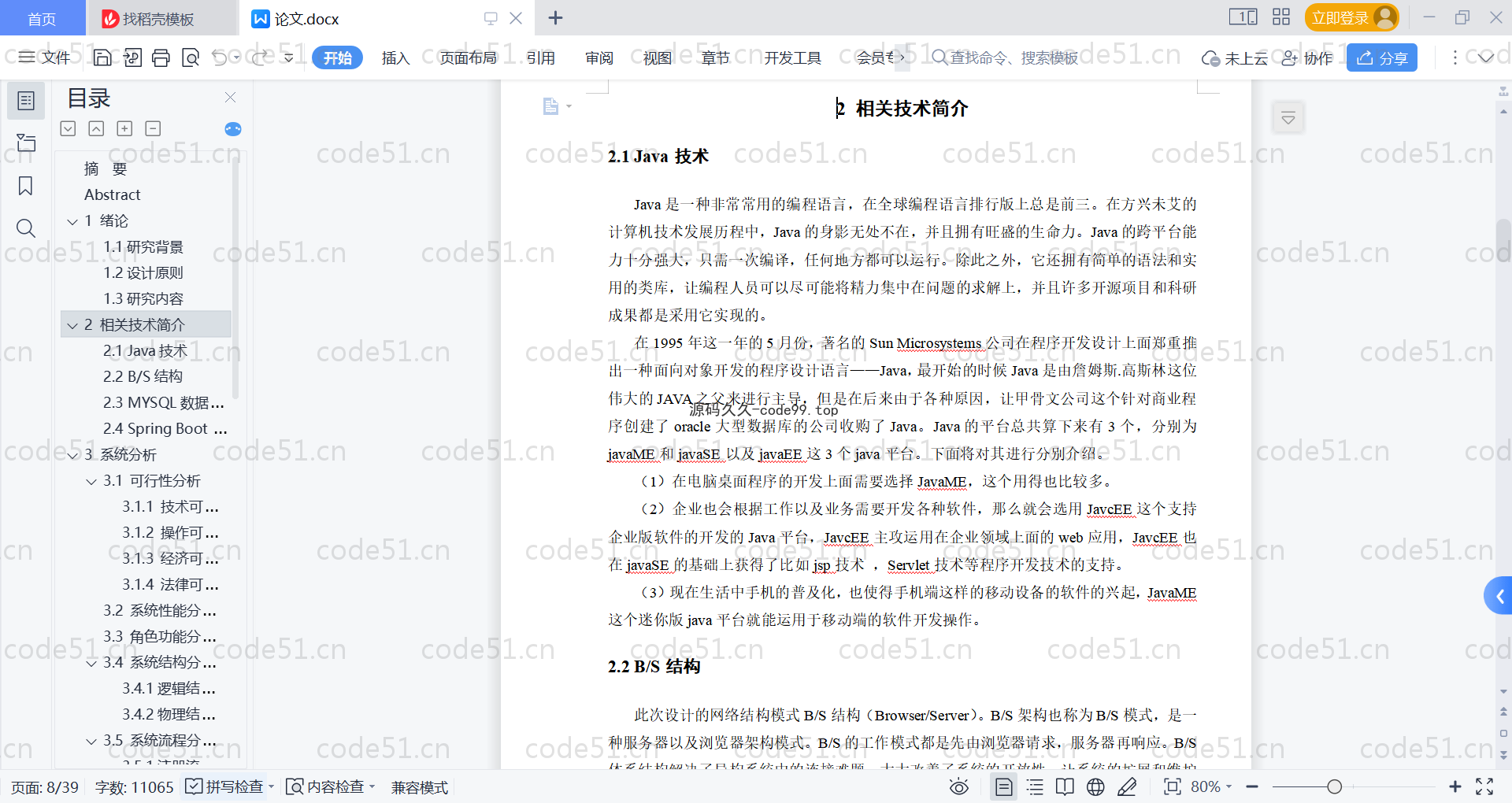This screenshot has width=1512, height=803.
Task: Open the 文件 menu
Action: click(x=45, y=57)
